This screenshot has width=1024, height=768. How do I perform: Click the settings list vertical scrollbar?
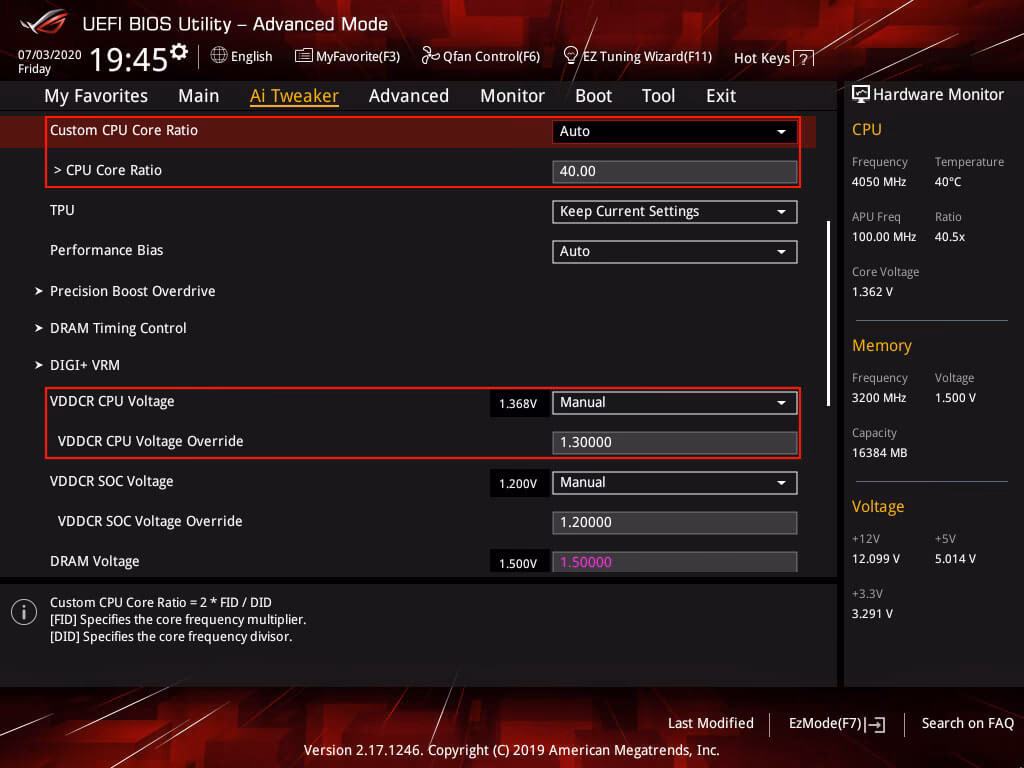tap(828, 313)
